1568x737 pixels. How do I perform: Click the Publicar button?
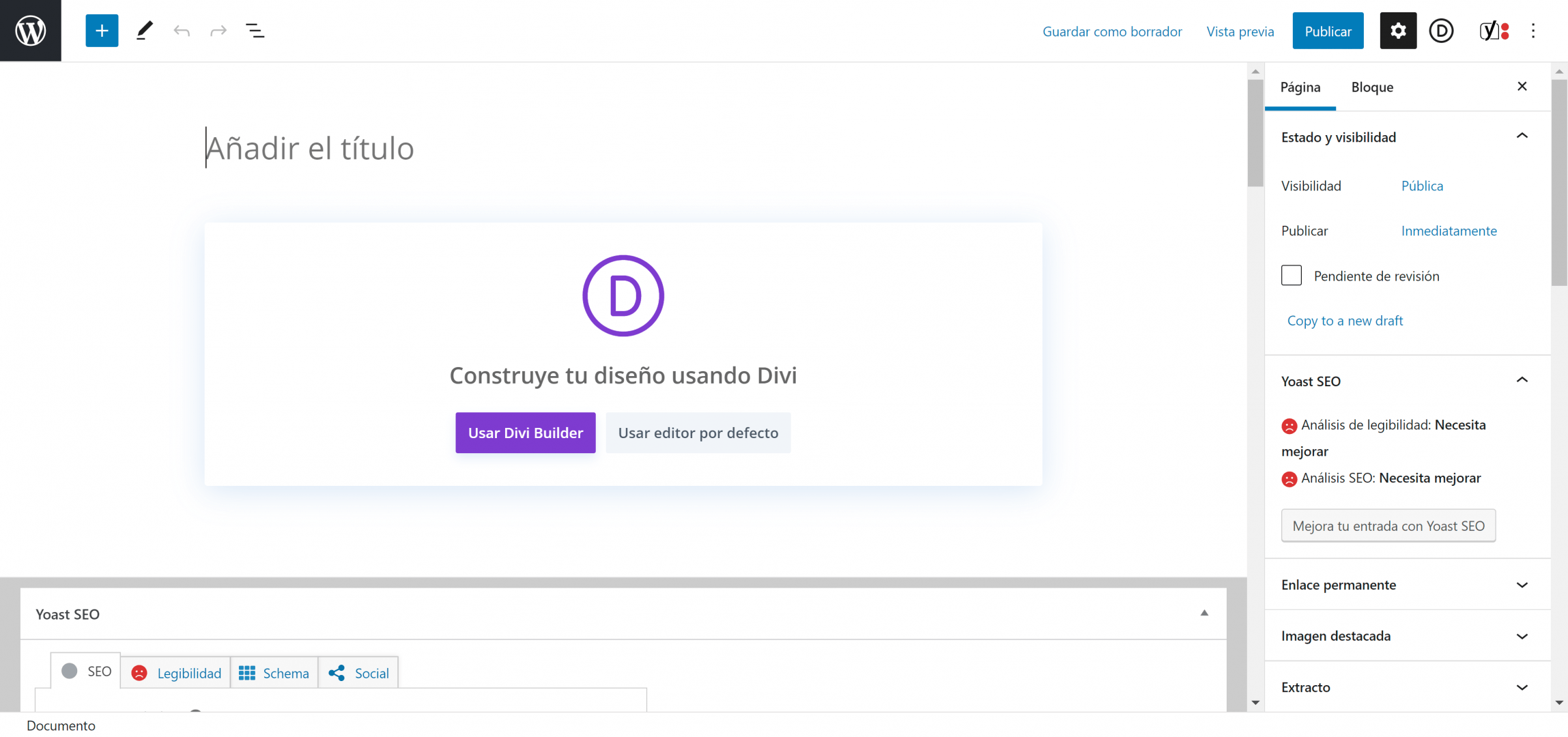tap(1328, 31)
